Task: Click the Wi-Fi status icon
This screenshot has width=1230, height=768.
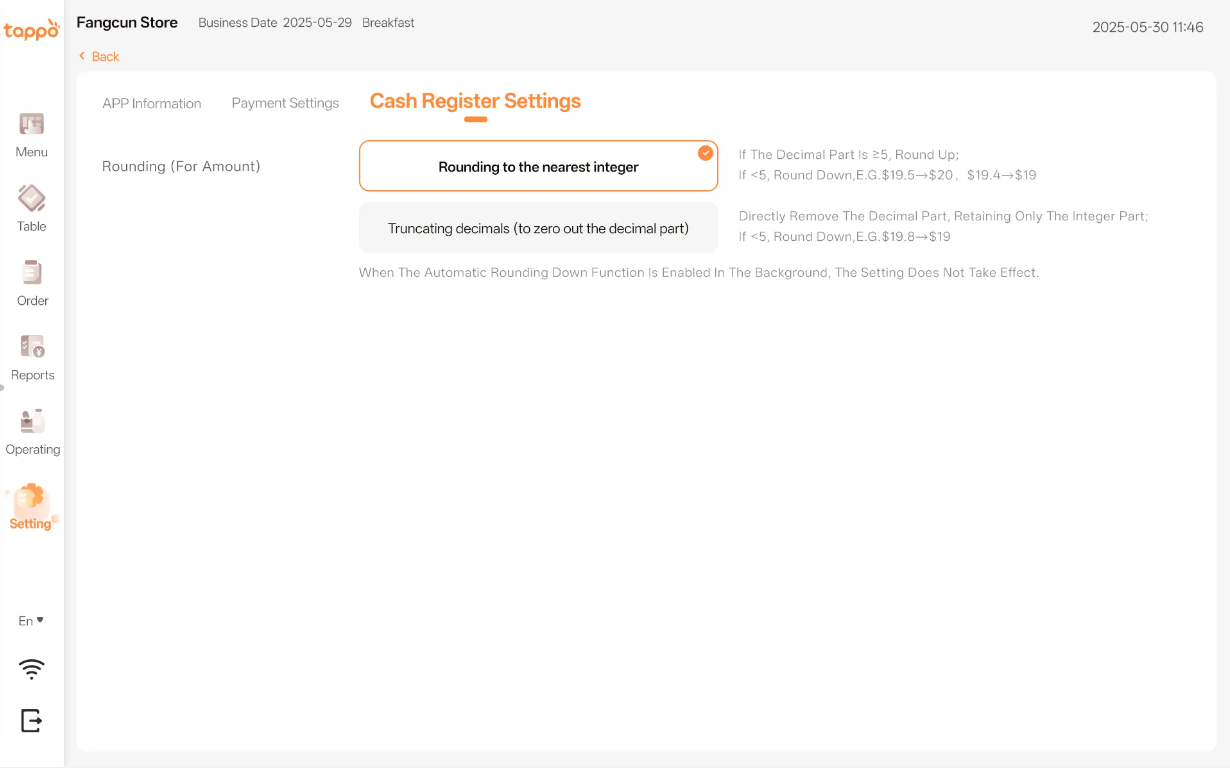Action: tap(32, 669)
